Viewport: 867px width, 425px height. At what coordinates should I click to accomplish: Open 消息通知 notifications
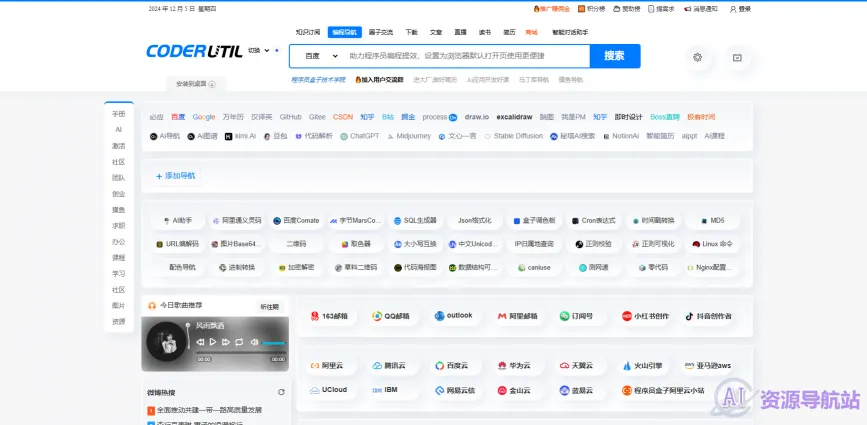(x=701, y=9)
